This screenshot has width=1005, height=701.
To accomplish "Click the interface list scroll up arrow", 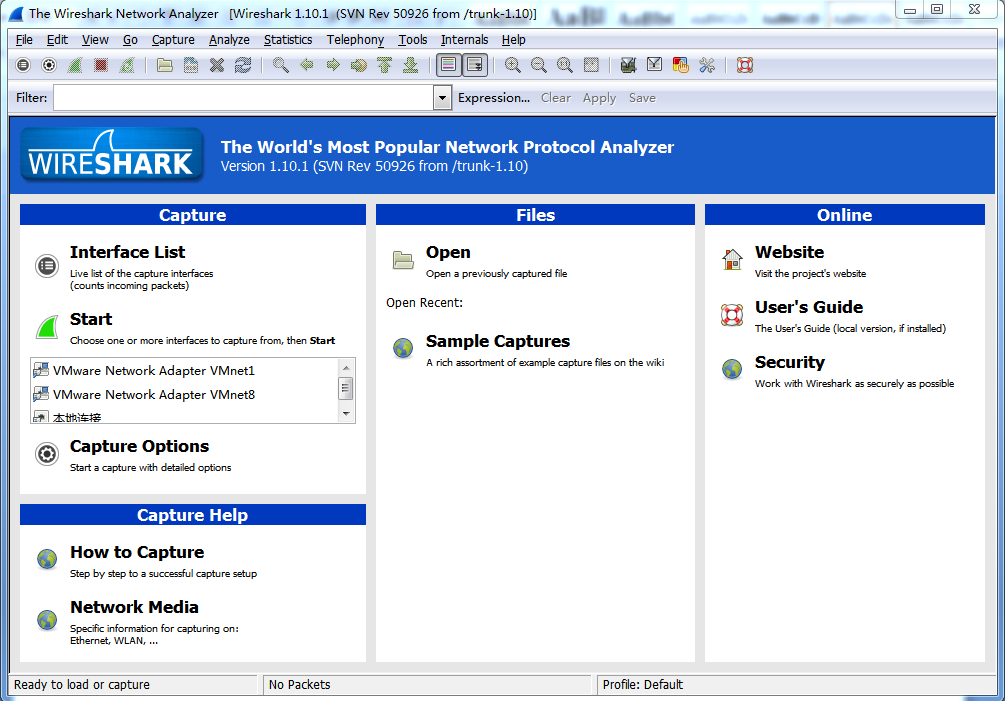I will pyautogui.click(x=346, y=368).
